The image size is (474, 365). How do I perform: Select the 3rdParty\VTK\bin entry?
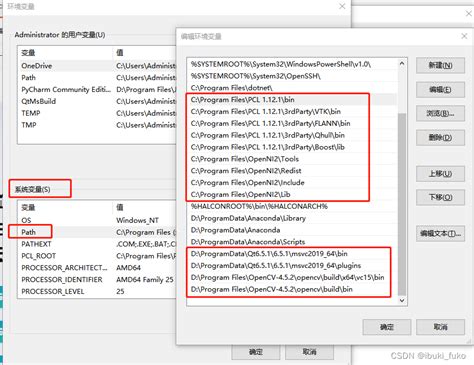tap(292, 112)
